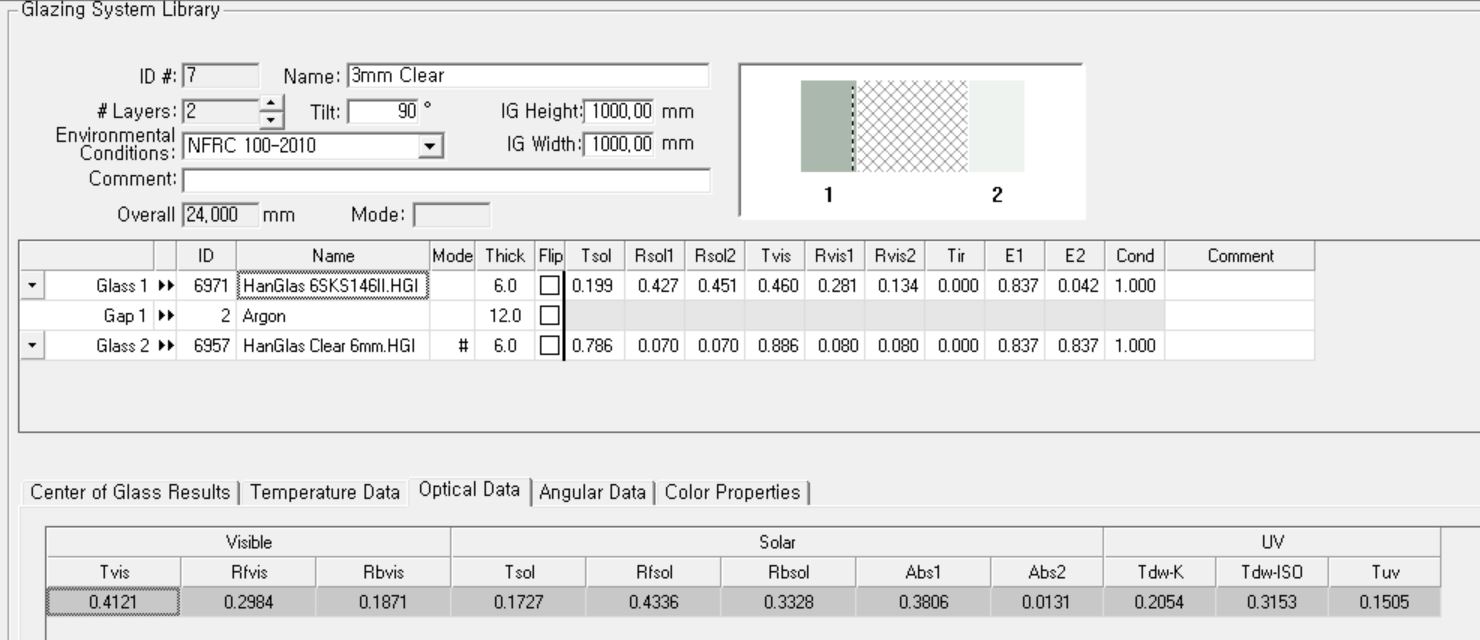Click the double-arrow icon beside Gap 1
This screenshot has width=1480, height=640.
[166, 316]
